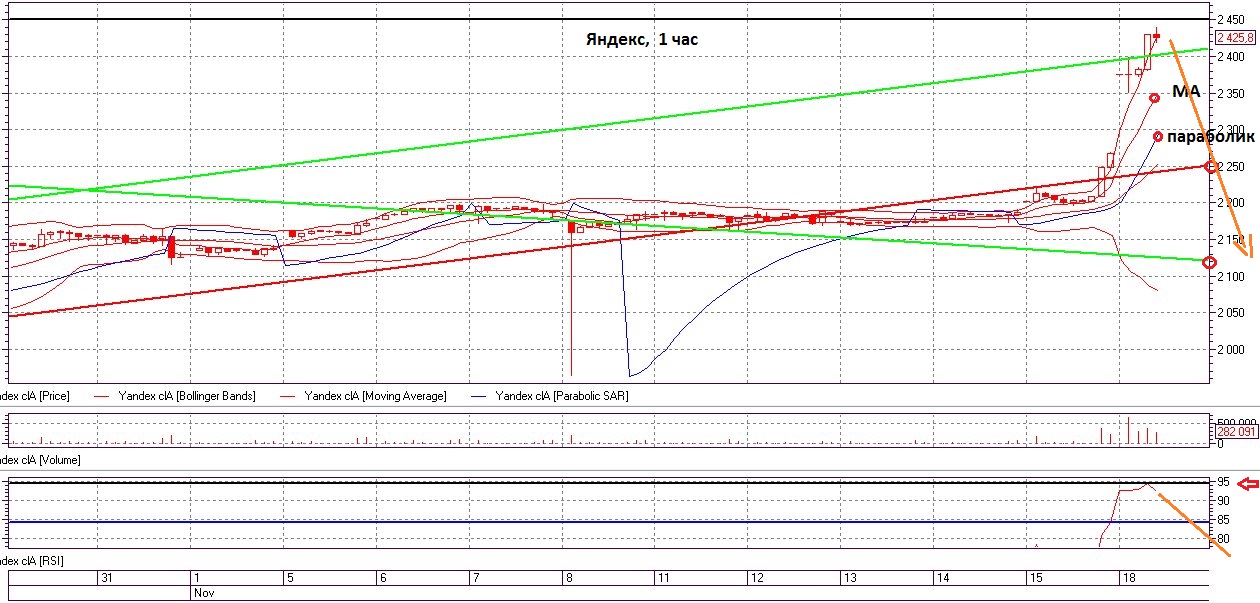
Task: Click the date label 5 on time axis
Action: (290, 578)
